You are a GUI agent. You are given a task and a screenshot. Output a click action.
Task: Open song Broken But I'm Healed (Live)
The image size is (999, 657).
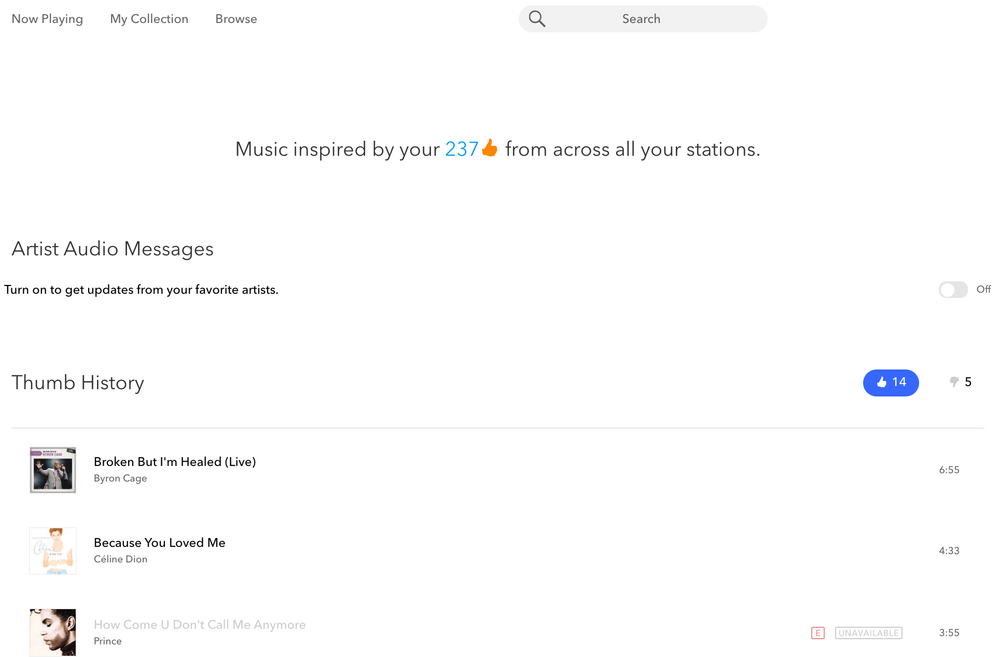(175, 462)
